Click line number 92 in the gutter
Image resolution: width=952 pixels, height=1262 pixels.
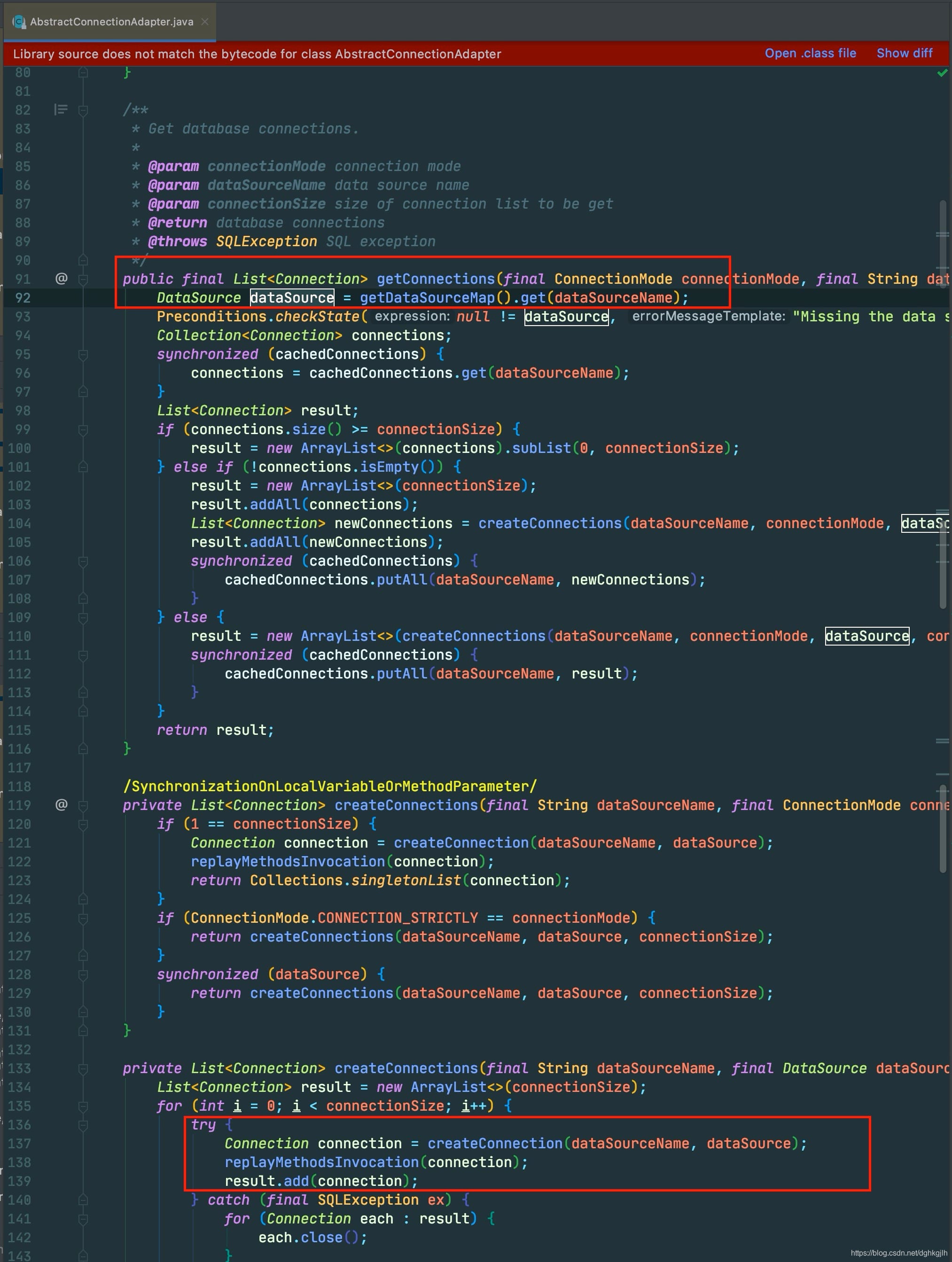tap(23, 297)
